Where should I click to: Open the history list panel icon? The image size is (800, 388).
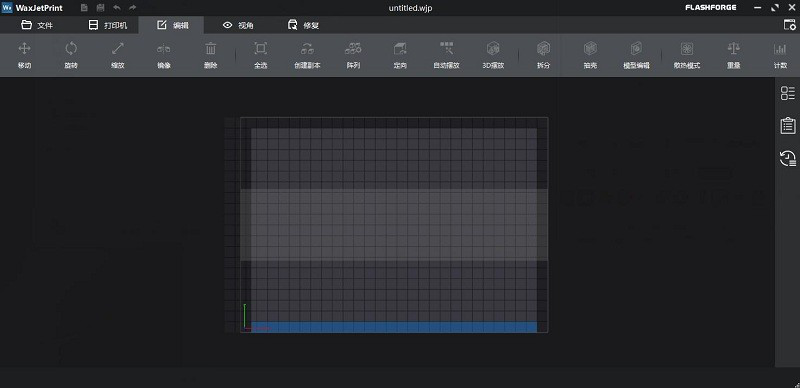tap(788, 158)
